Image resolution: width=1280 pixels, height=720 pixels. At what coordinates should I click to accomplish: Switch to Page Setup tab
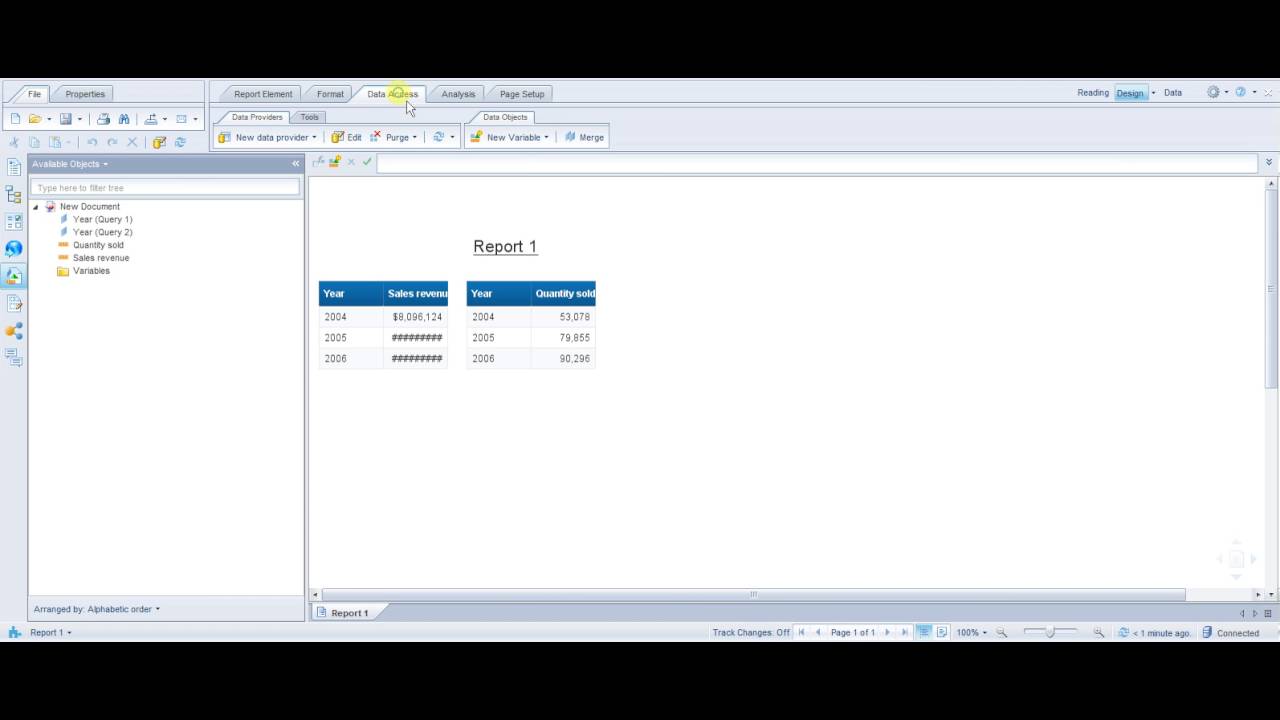[522, 94]
